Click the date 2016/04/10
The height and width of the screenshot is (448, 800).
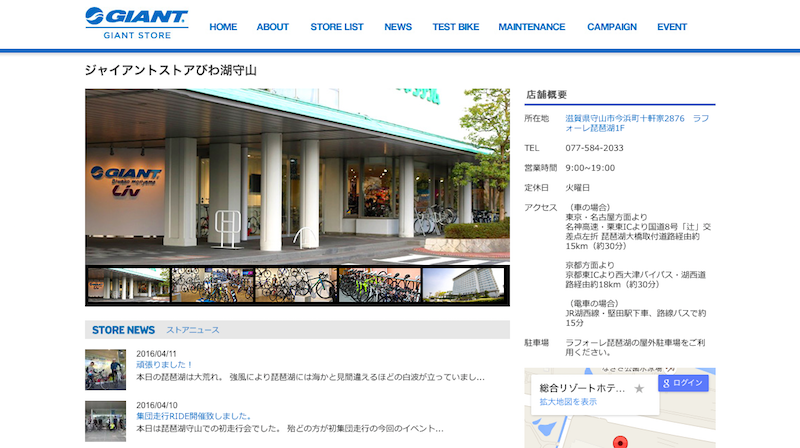[157, 405]
